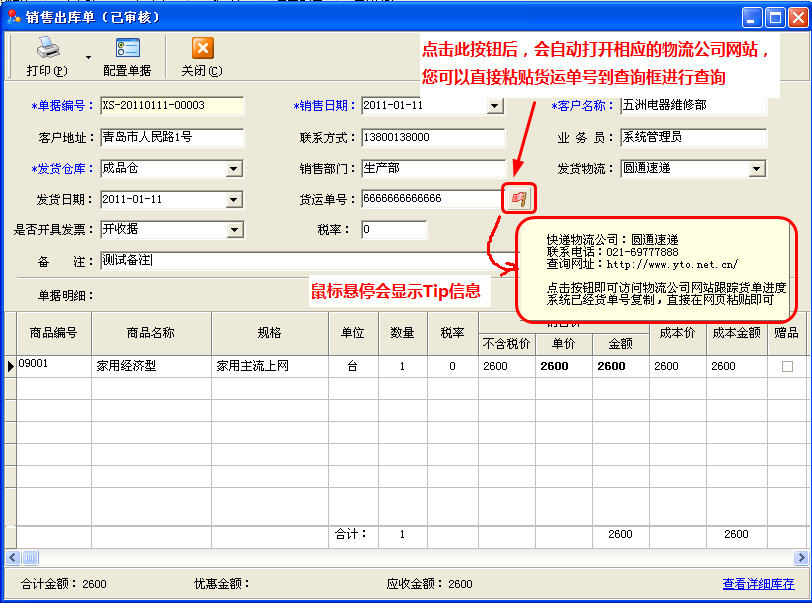Click the 配置单据 configure document icon
The height and width of the screenshot is (603, 812).
(x=127, y=49)
